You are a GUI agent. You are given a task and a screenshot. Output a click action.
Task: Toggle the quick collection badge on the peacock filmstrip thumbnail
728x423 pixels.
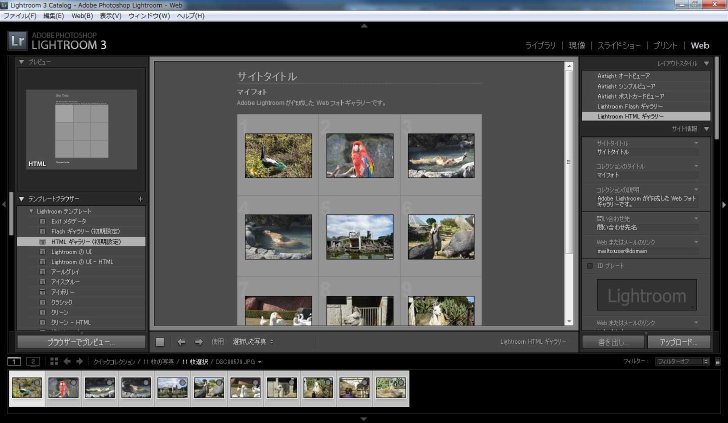[37, 383]
